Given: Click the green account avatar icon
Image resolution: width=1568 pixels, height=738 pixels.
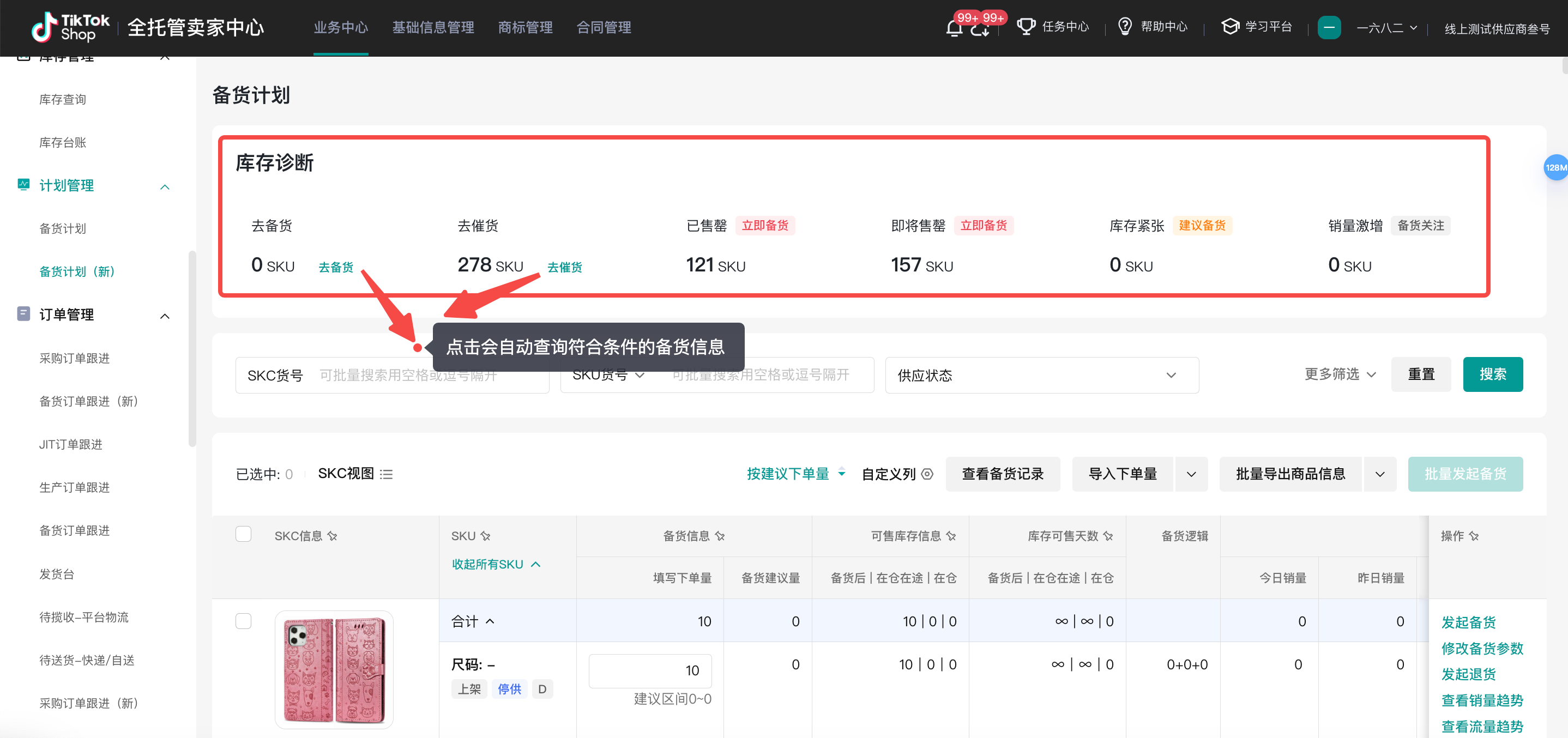Looking at the screenshot, I should pos(1329,27).
